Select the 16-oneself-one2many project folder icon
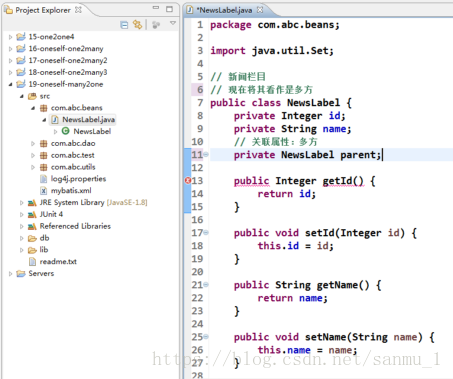The height and width of the screenshot is (379, 453). (21, 48)
